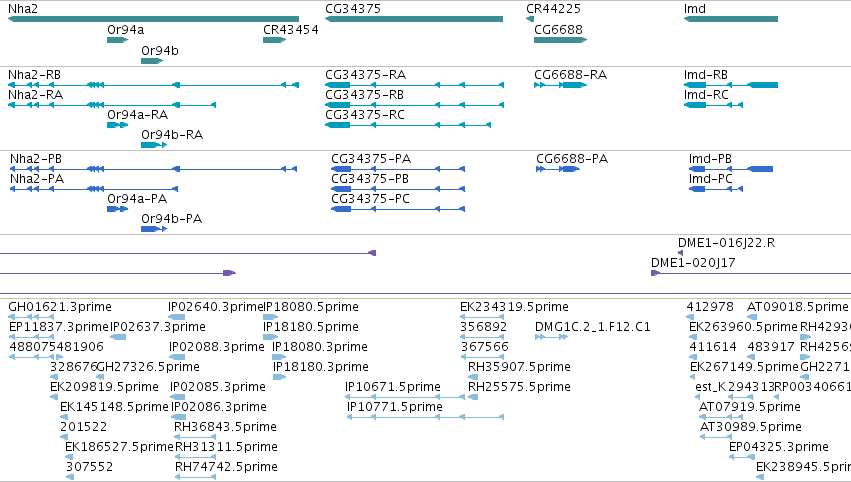Click the Nha2-PA protein label

coord(37,179)
